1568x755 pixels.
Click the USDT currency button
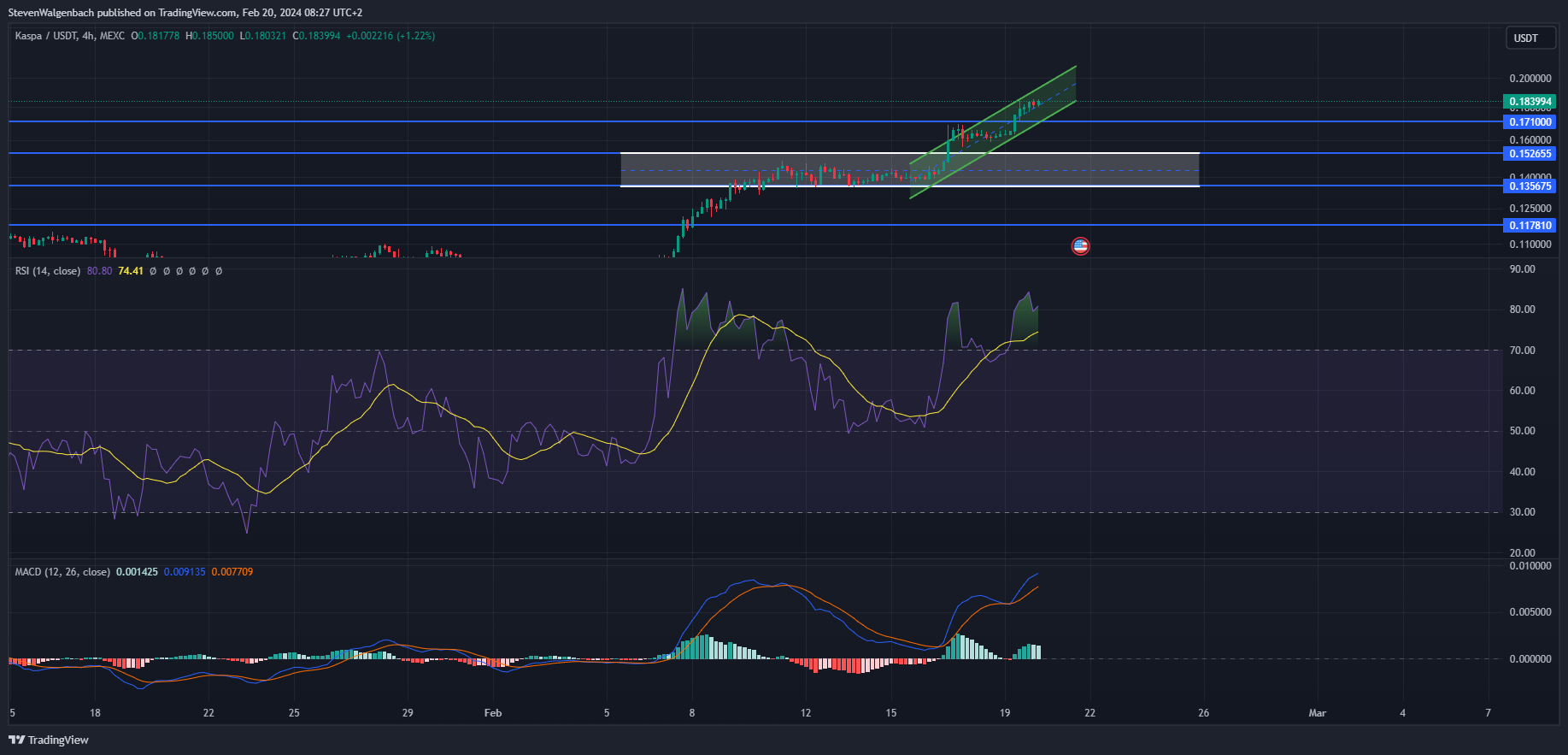click(1530, 38)
